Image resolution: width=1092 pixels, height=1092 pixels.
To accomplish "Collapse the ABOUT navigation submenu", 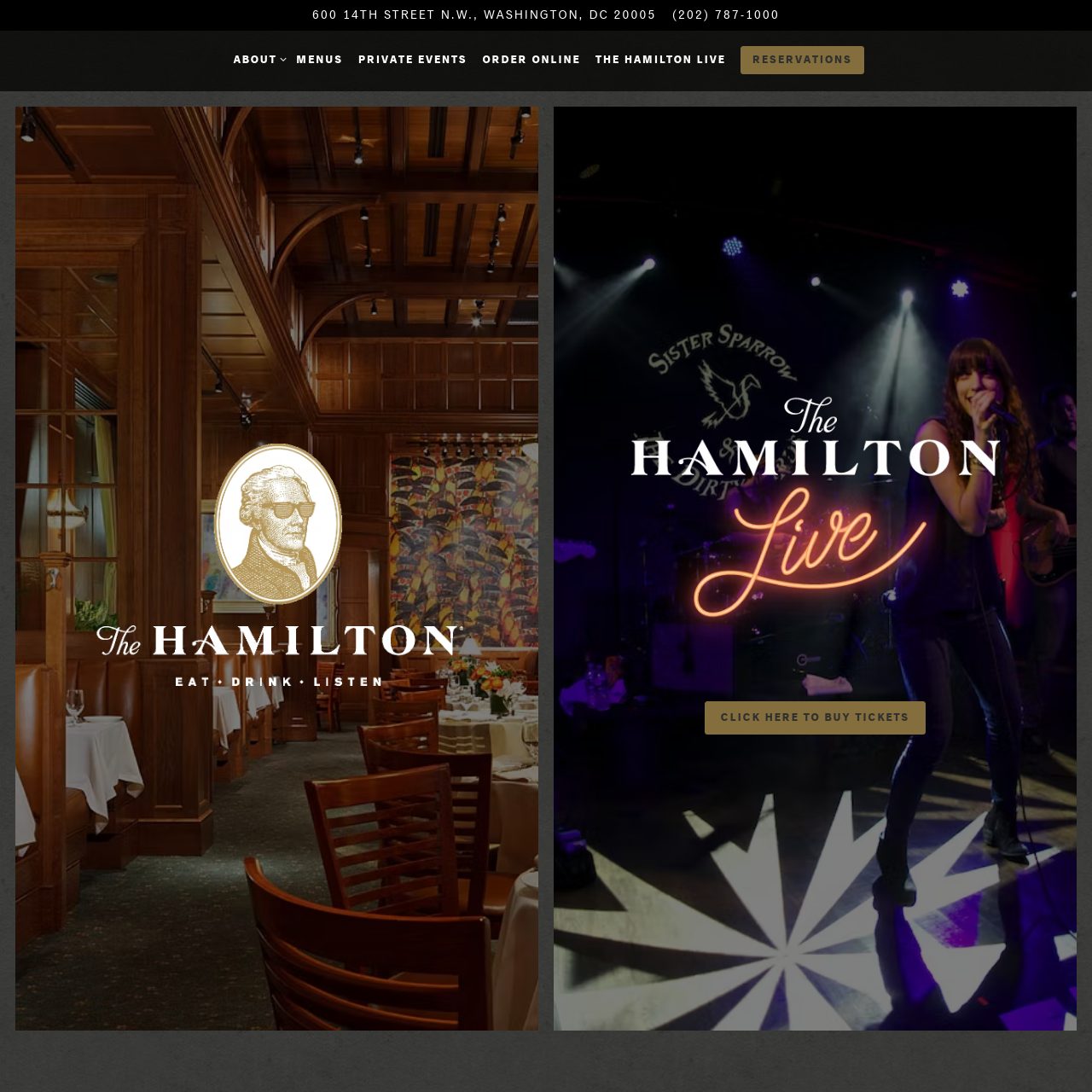I will [x=254, y=58].
